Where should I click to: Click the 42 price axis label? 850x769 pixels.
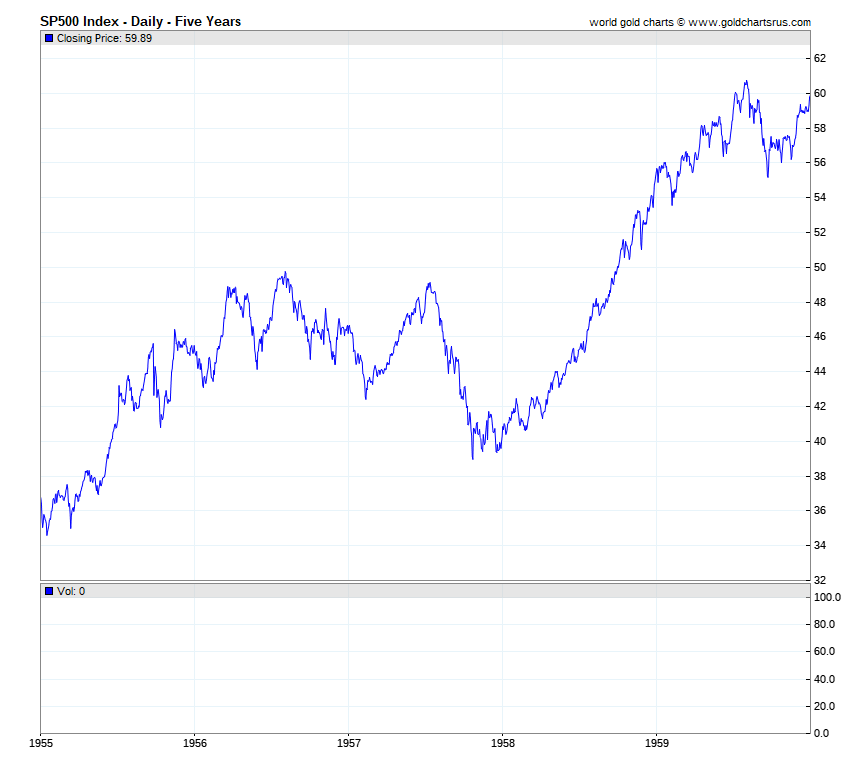820,406
